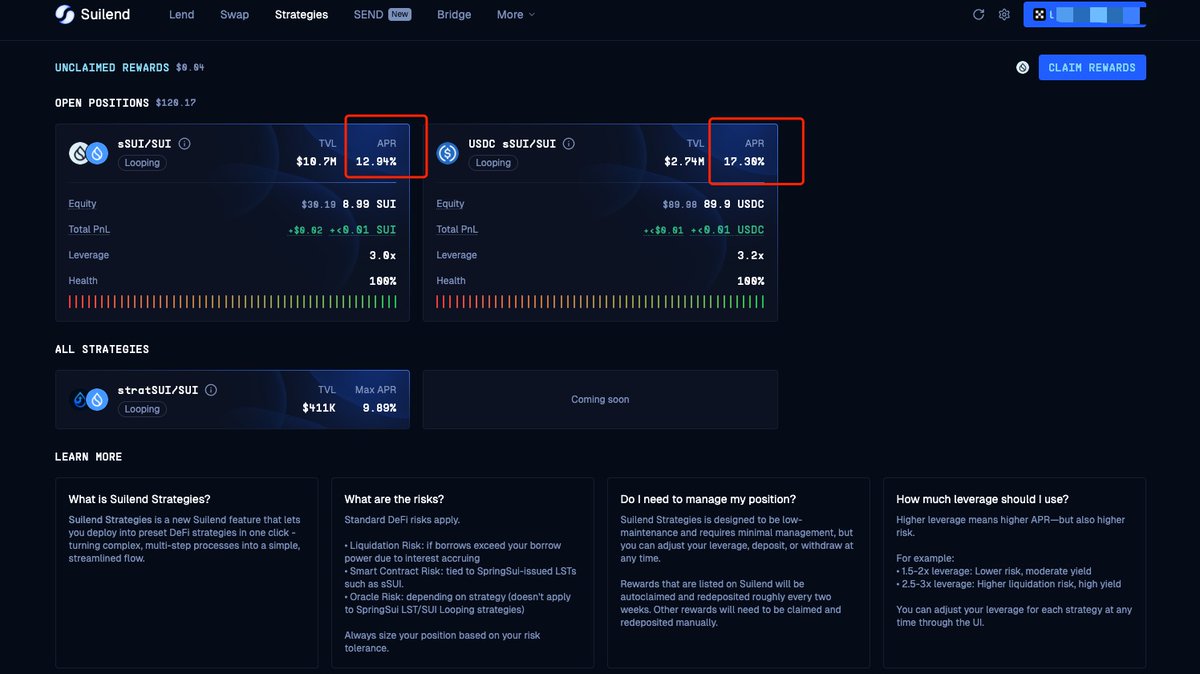Navigate to Bridge
Image resolution: width=1200 pixels, height=674 pixels.
(x=454, y=15)
